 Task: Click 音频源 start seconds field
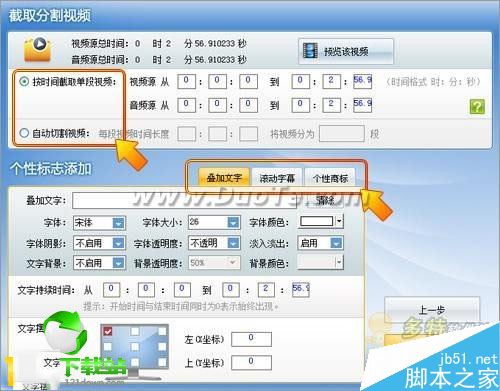pos(248,105)
